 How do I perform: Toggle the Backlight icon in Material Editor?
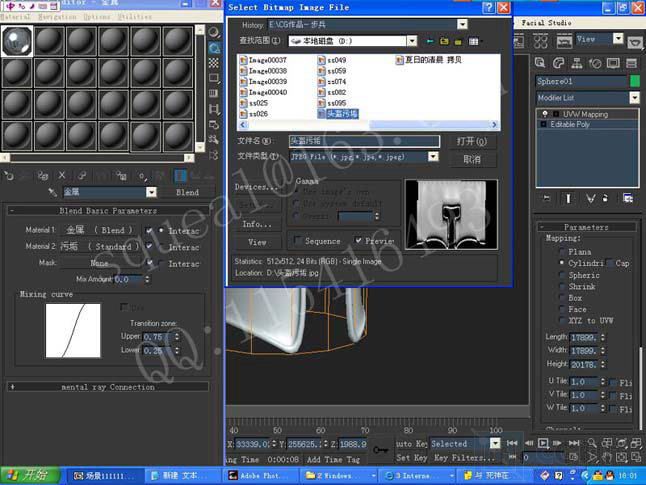click(x=214, y=48)
